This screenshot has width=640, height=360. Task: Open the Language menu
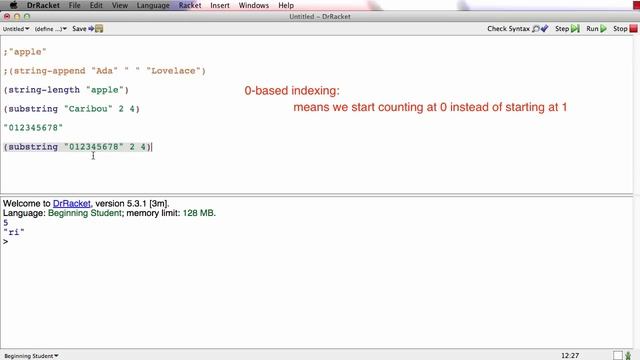[153, 5]
